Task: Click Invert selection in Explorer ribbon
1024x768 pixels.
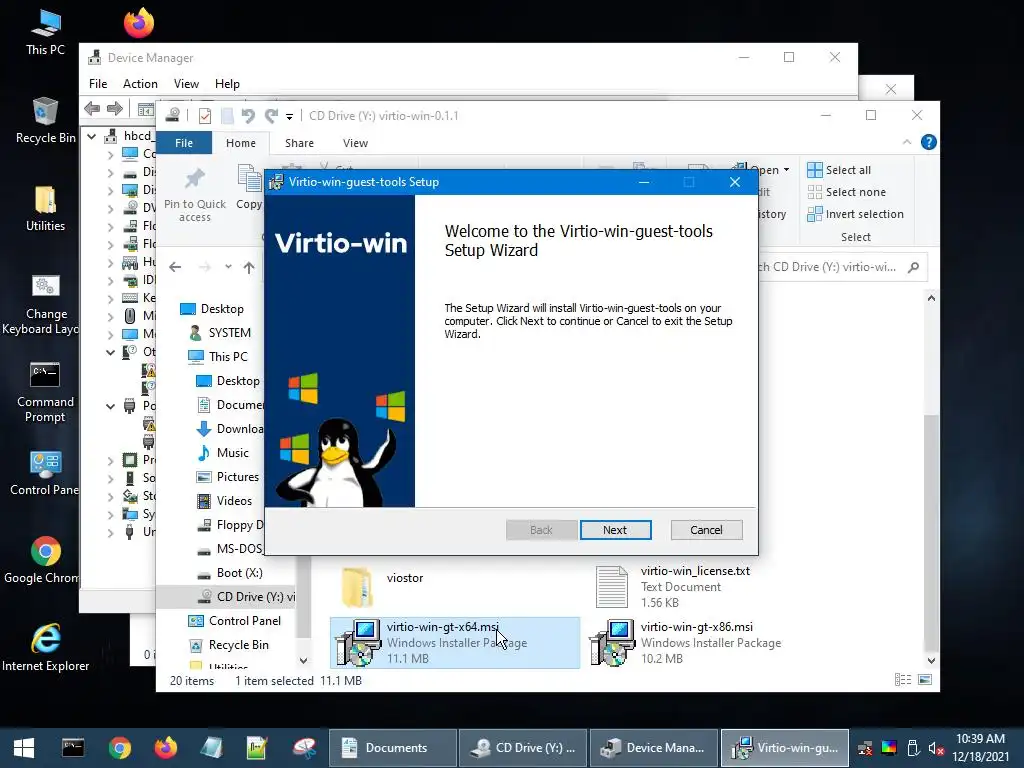Action: (x=856, y=214)
